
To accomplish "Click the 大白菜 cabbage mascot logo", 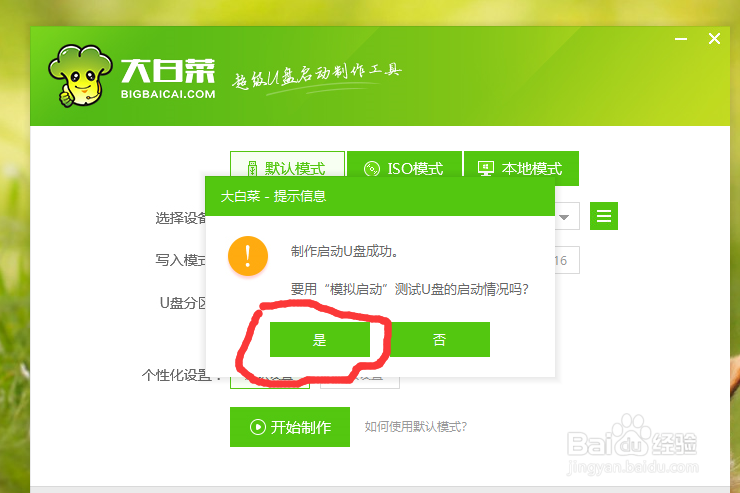I will pyautogui.click(x=80, y=75).
